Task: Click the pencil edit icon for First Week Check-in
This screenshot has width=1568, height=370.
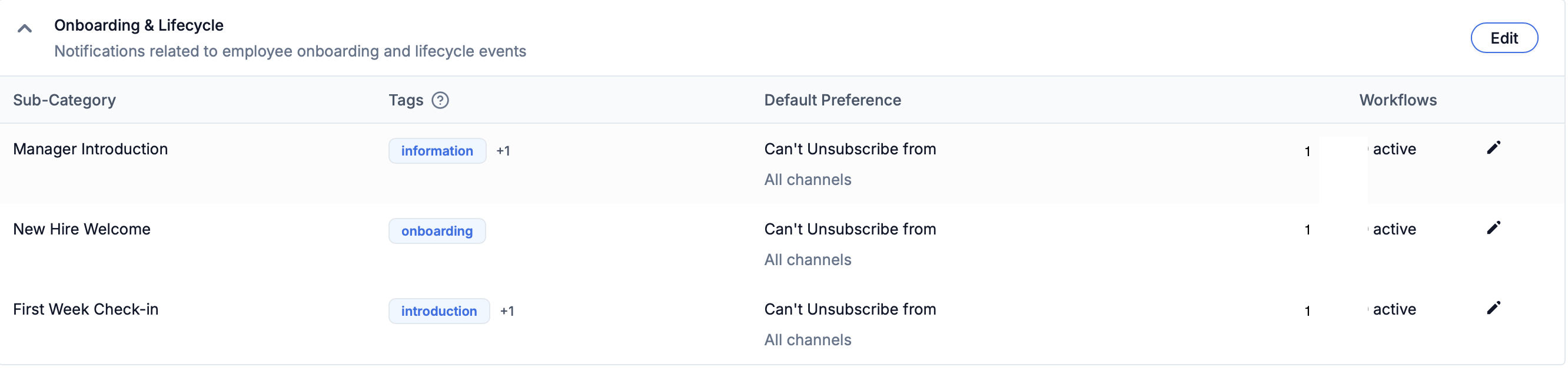Action: click(1494, 308)
